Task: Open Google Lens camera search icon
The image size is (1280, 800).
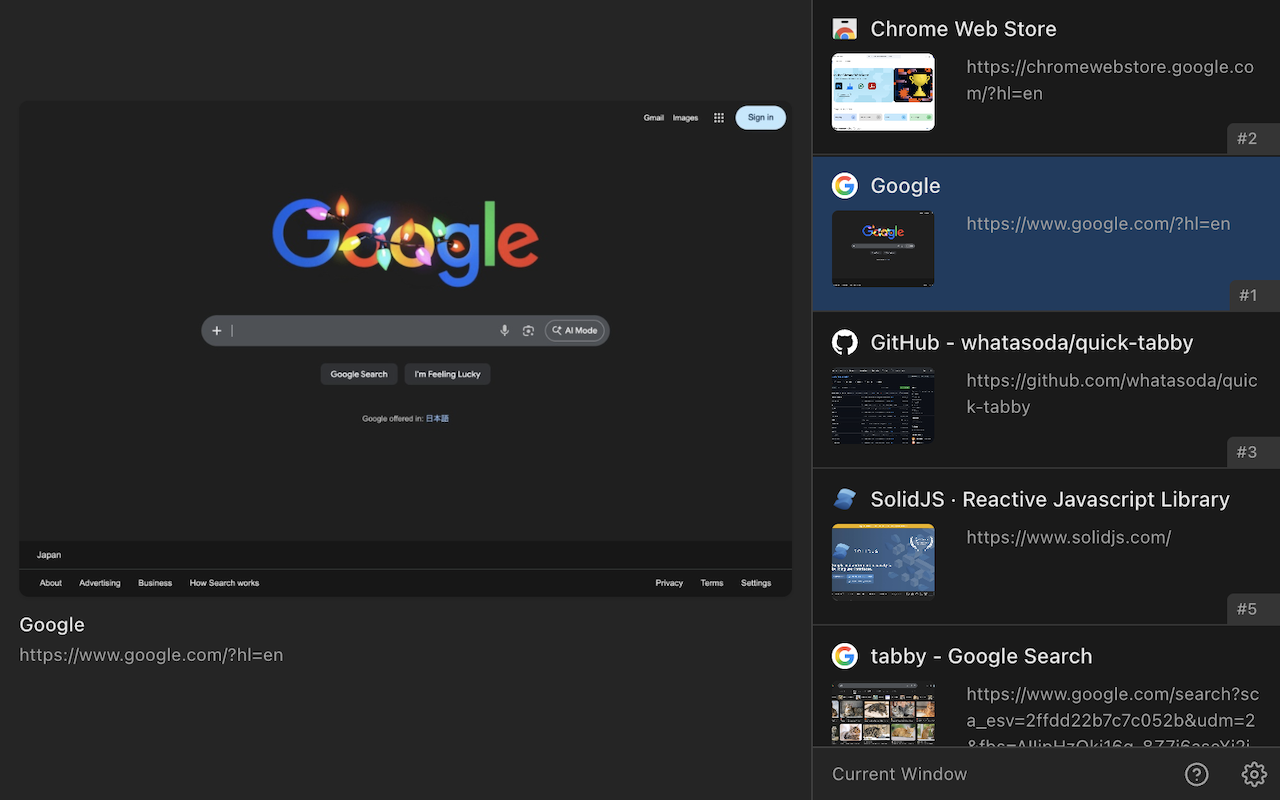Action: [x=528, y=330]
